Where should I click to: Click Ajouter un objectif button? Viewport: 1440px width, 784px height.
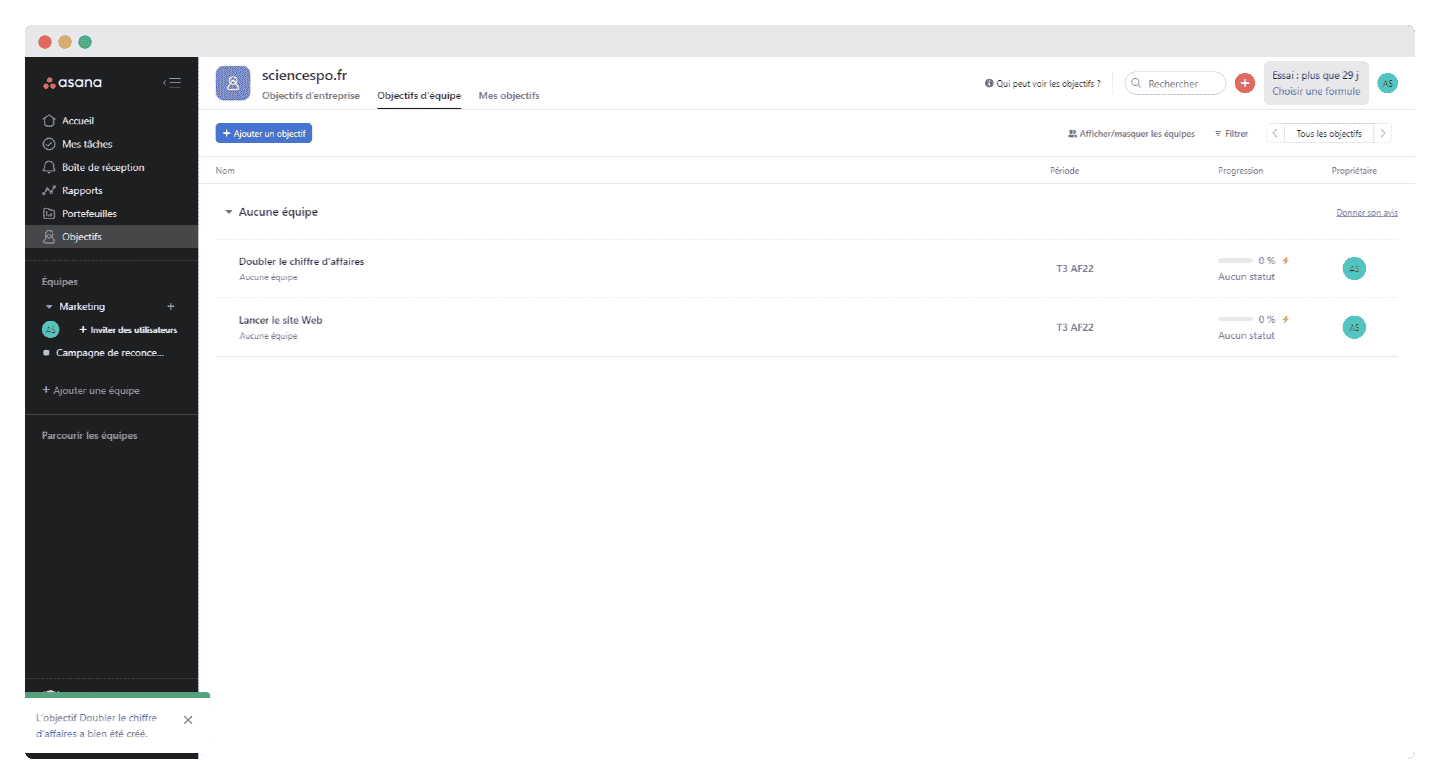pos(264,133)
